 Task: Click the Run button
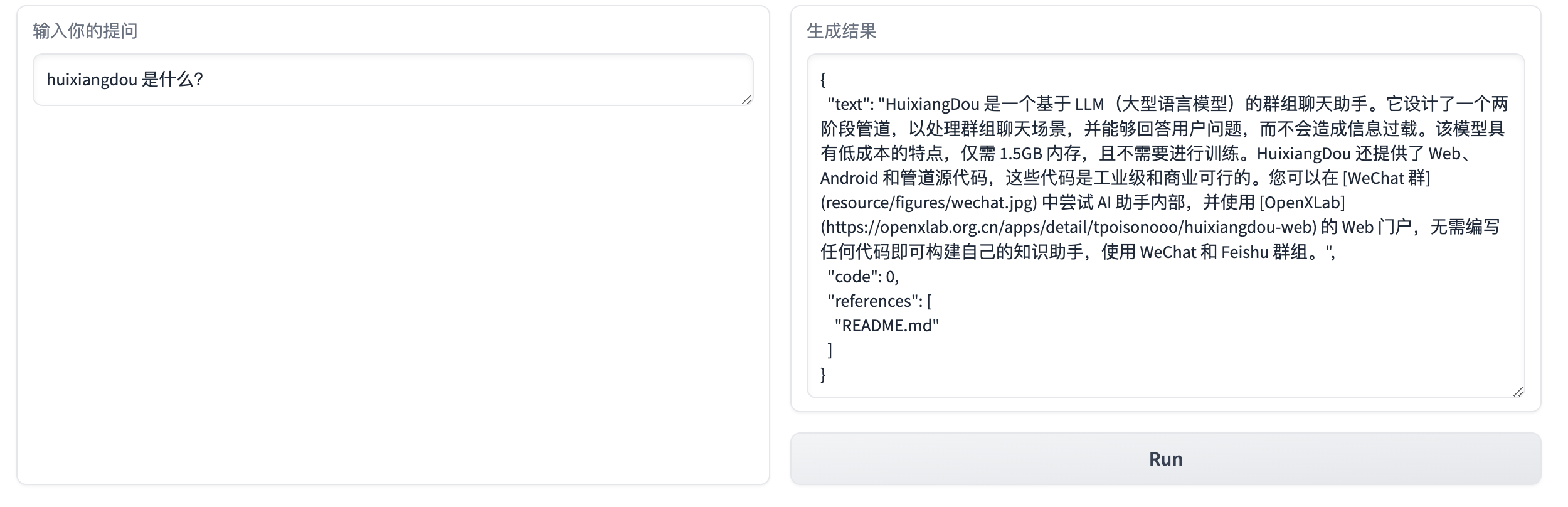click(x=1165, y=459)
